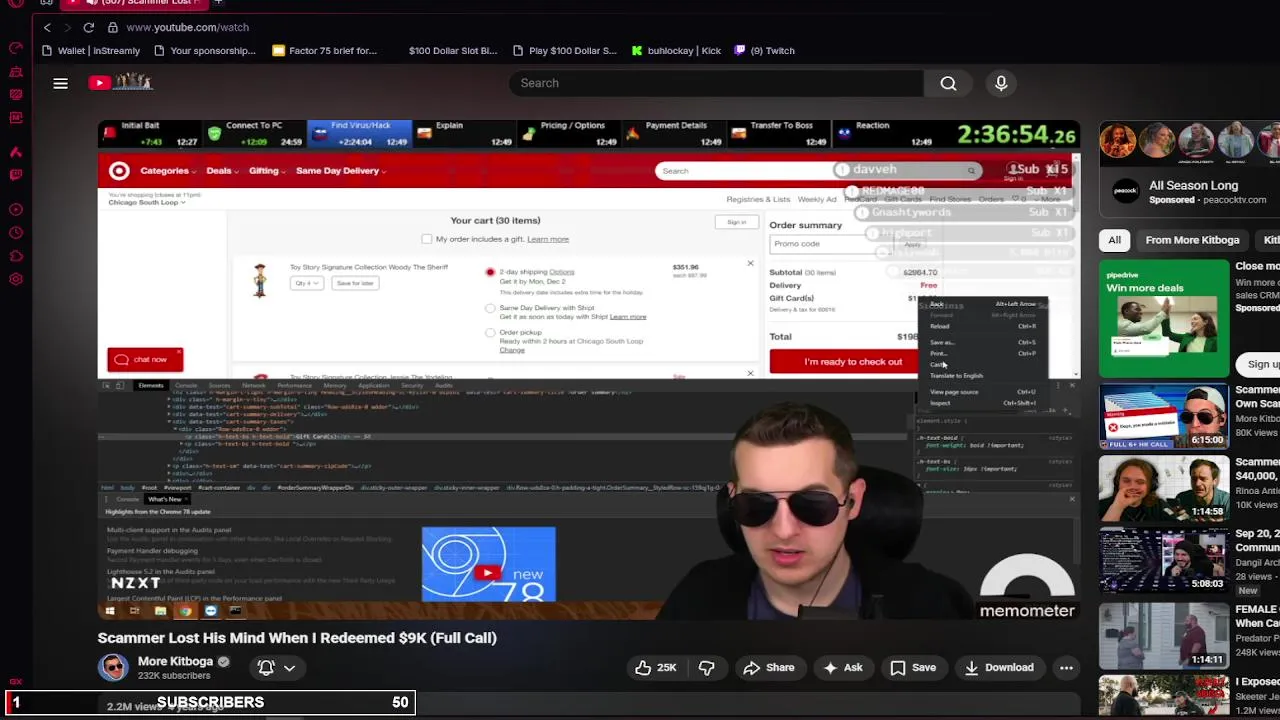1280x720 pixels.
Task: Reload the page with refresh icon
Action: [89, 27]
